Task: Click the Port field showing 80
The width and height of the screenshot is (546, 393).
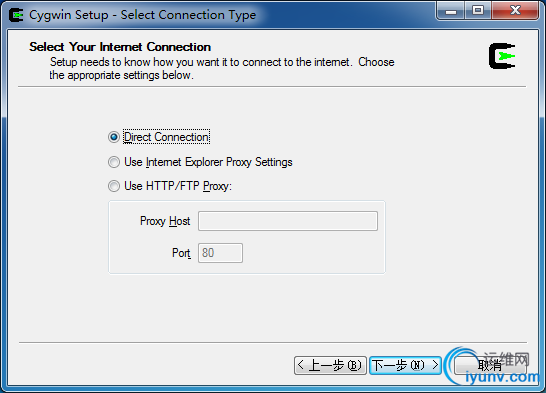Action: point(220,253)
